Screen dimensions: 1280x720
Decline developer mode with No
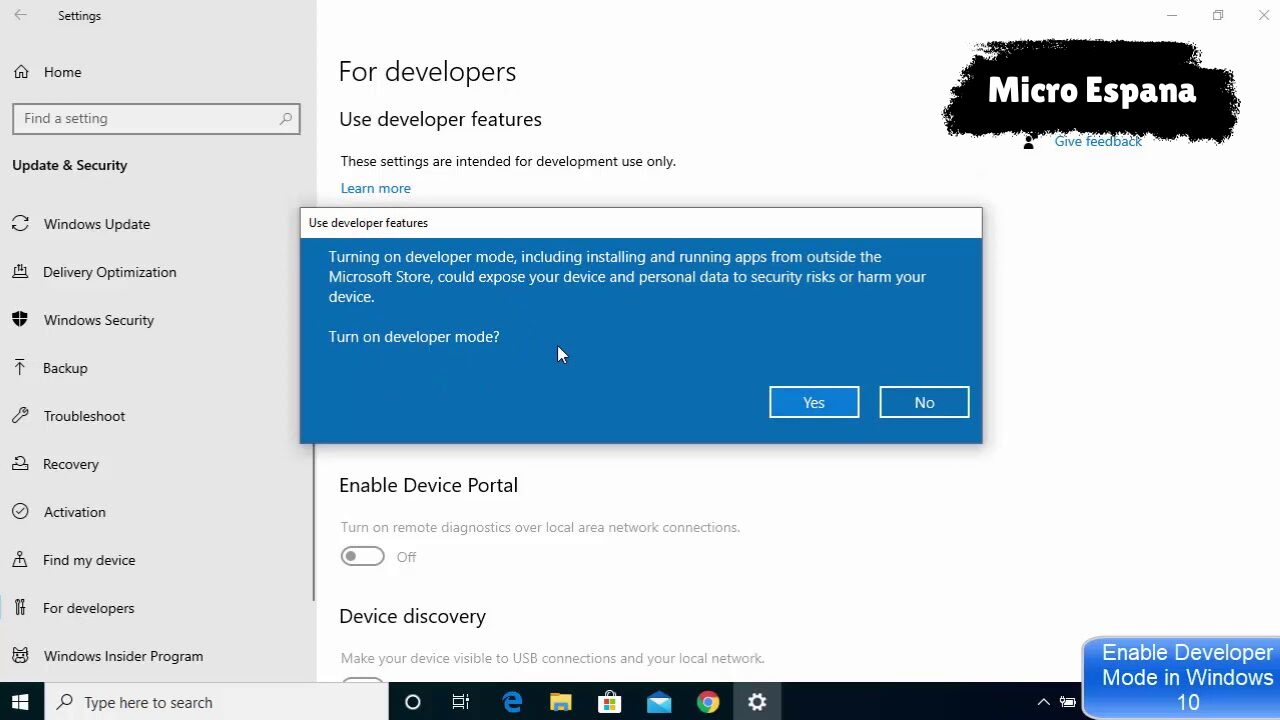tap(923, 402)
